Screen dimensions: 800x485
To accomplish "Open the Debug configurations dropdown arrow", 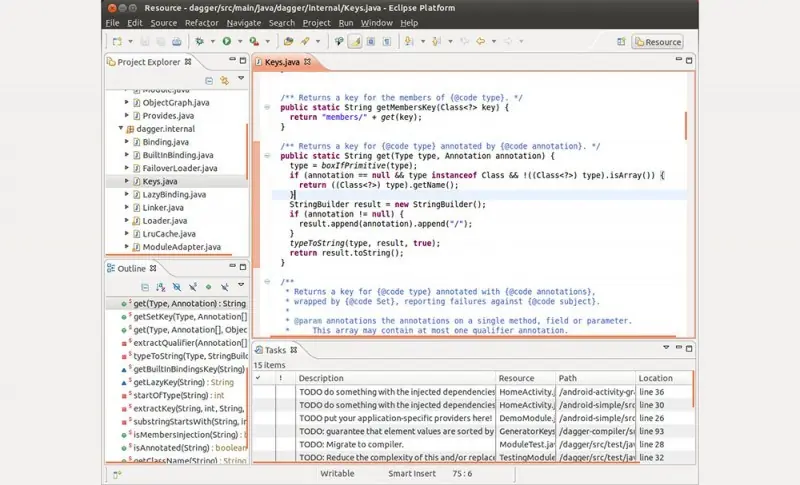I will click(213, 42).
